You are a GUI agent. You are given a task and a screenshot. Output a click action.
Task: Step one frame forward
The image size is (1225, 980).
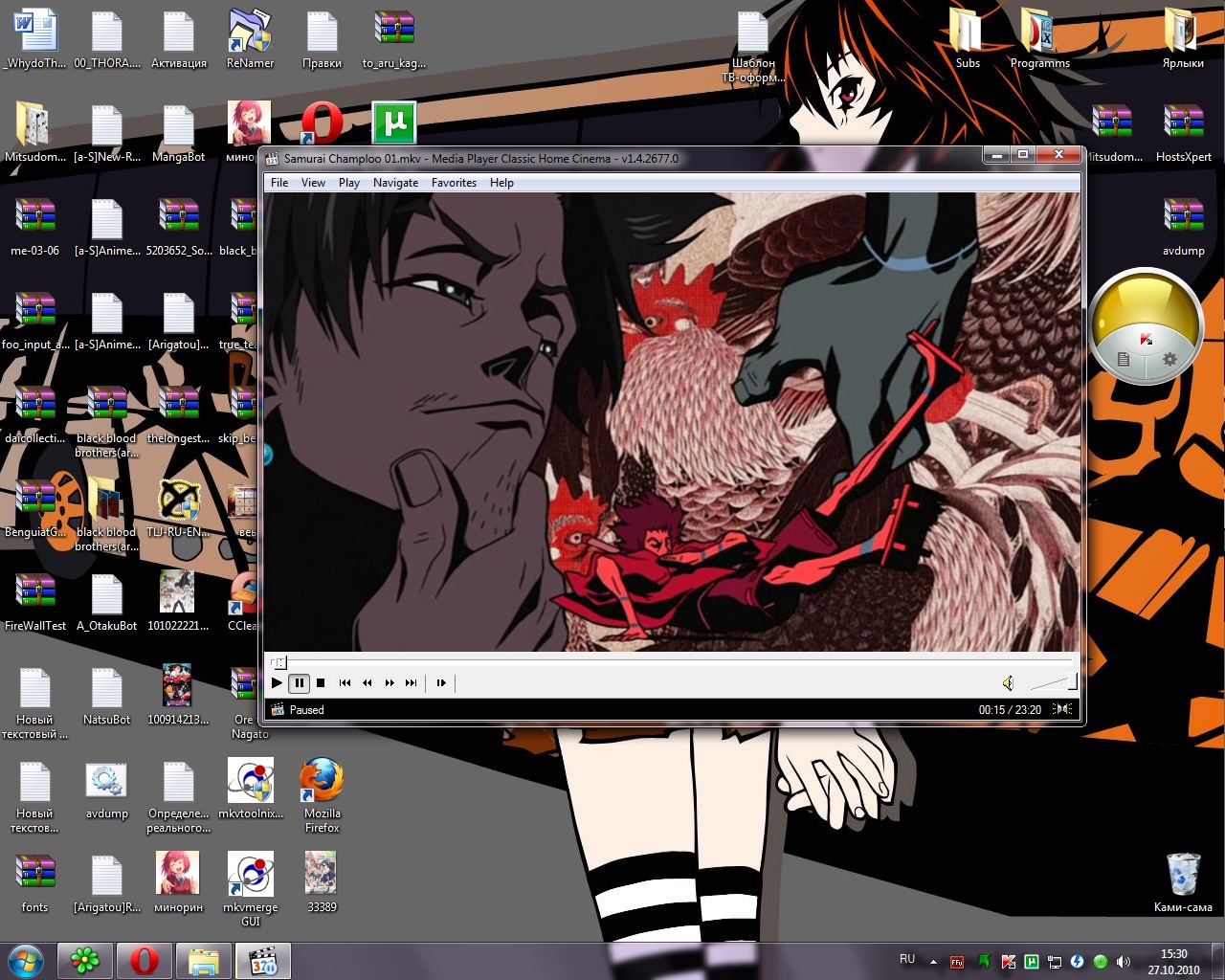point(440,682)
